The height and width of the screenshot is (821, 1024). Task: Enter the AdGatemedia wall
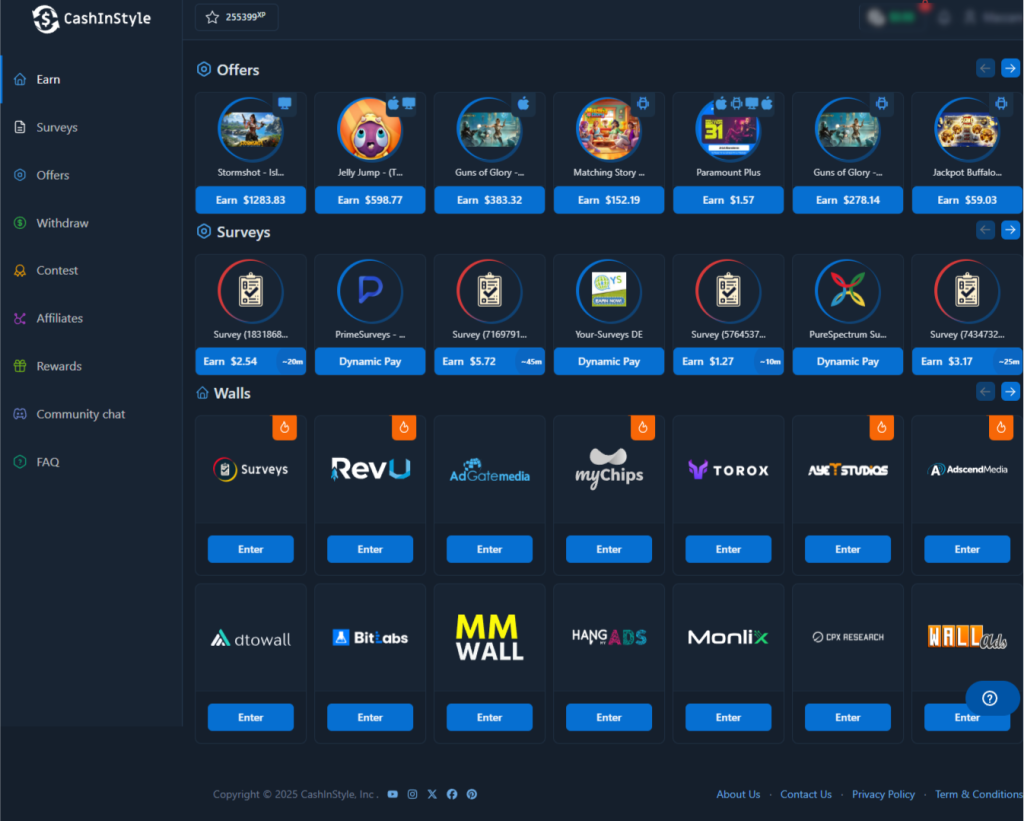490,549
